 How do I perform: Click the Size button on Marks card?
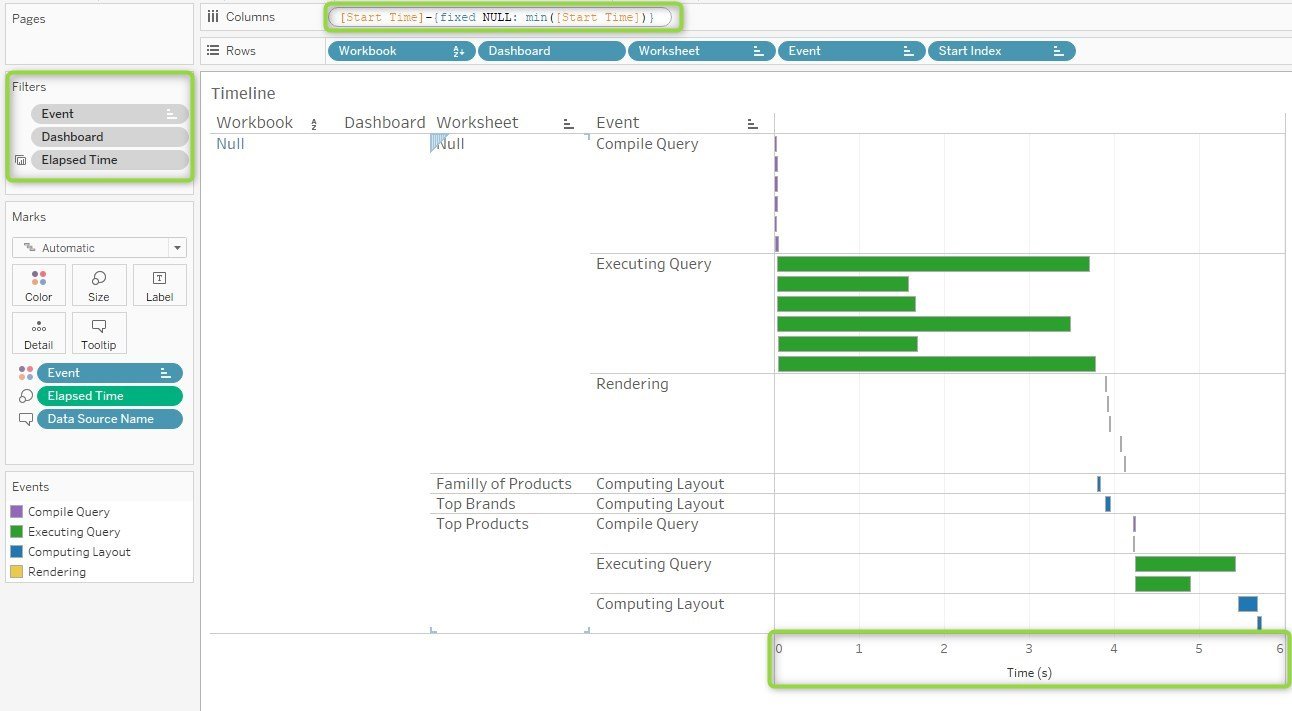click(99, 285)
